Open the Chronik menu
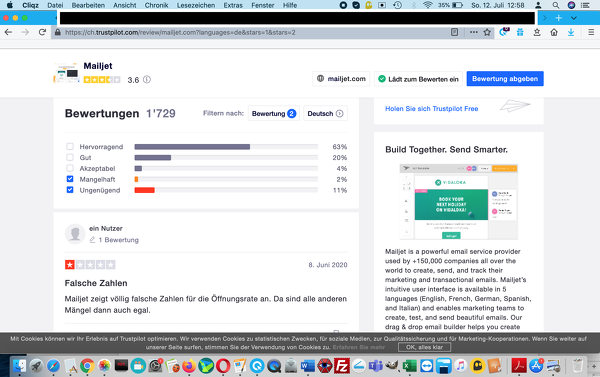Viewport: 600px width, 377px height. 157,5
